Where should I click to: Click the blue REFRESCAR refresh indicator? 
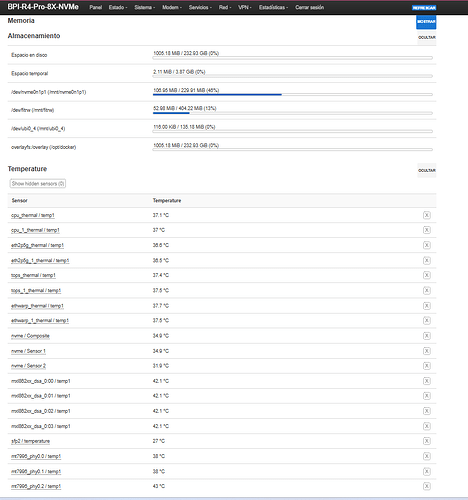(x=424, y=8)
